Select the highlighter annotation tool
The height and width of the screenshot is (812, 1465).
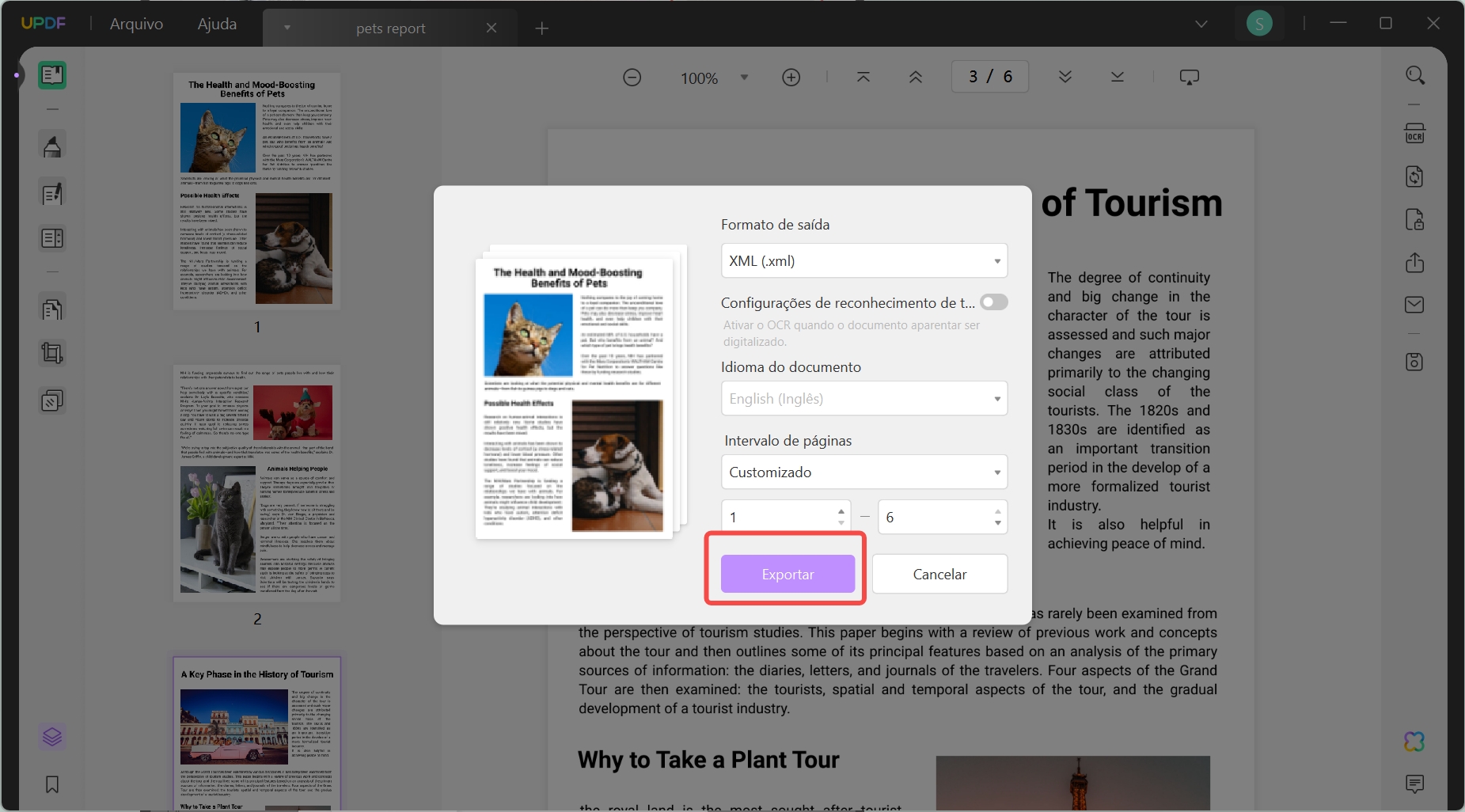coord(52,145)
